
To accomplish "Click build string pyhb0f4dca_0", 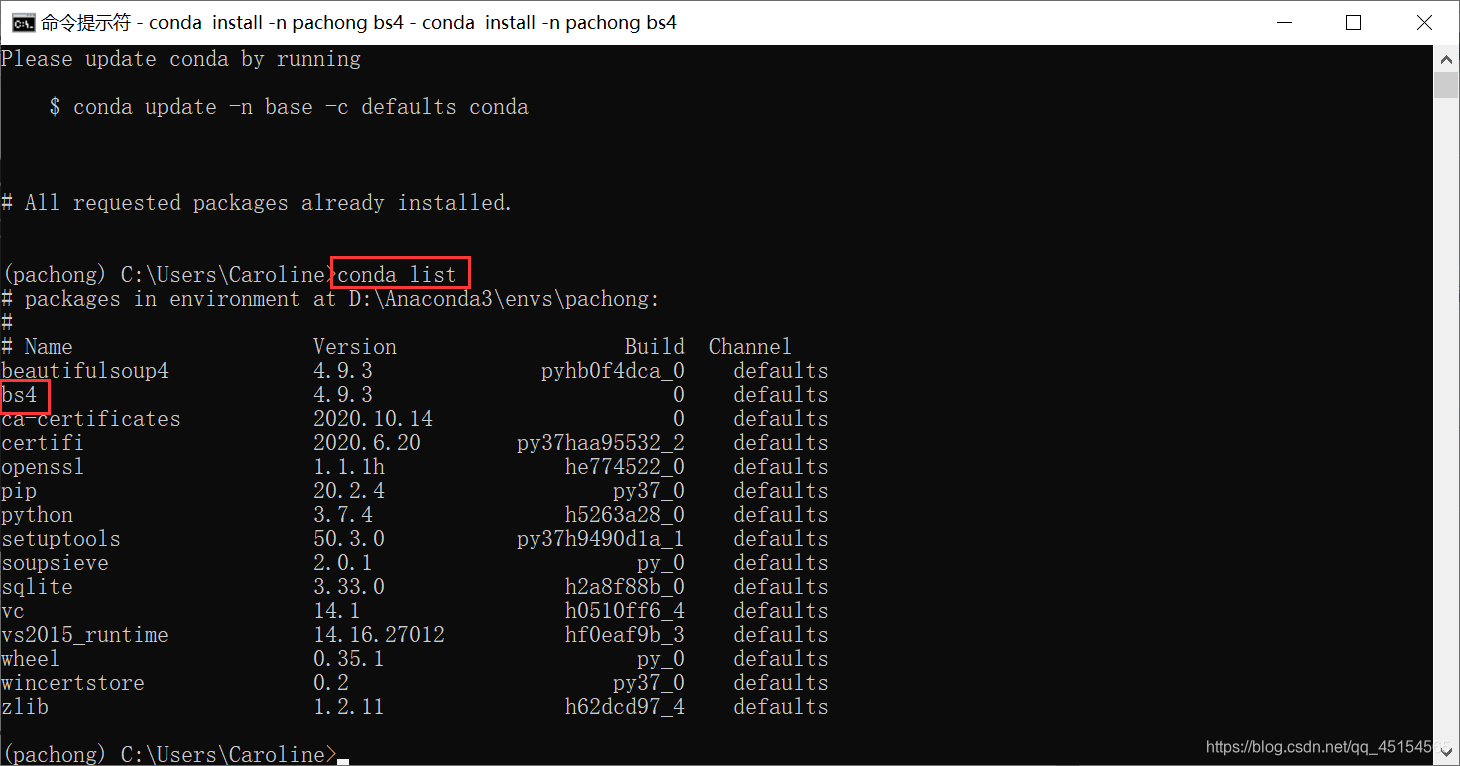I will pyautogui.click(x=613, y=371).
